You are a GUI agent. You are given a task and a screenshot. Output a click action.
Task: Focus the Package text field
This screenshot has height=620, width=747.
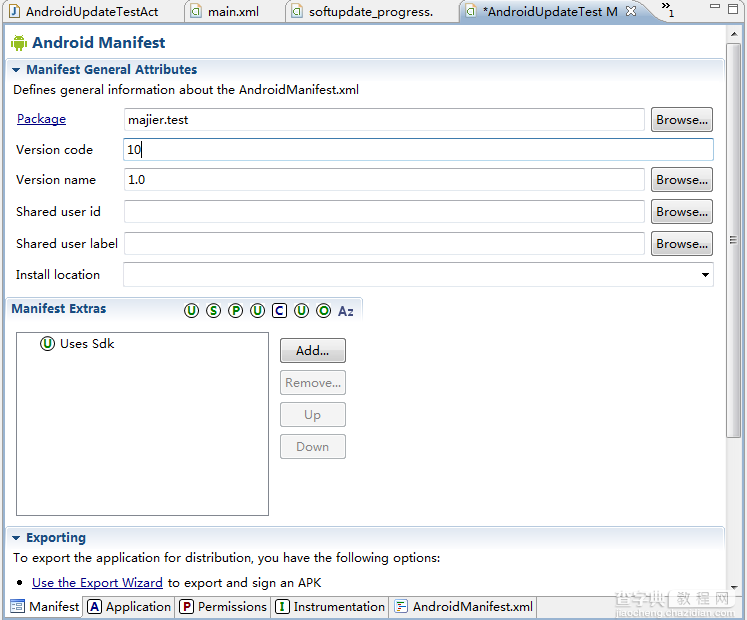tap(384, 120)
